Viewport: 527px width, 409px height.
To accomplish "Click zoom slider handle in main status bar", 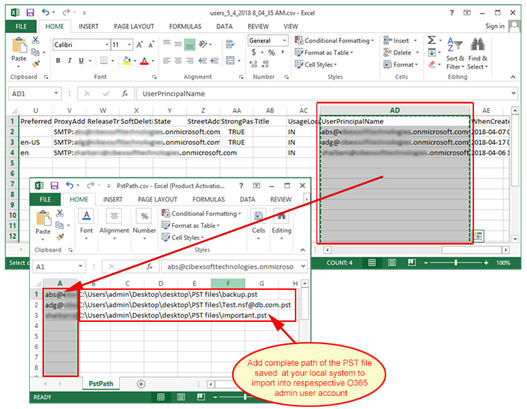I will click(x=456, y=262).
